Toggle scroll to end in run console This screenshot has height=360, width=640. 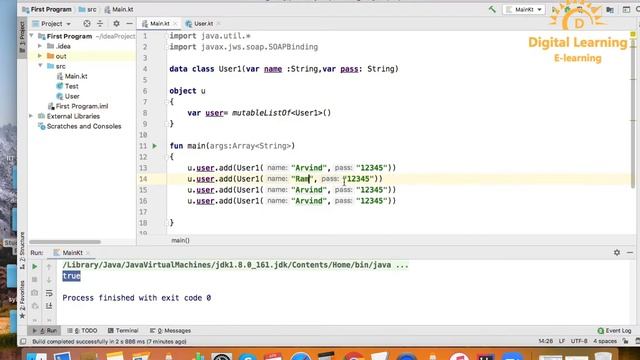tap(49, 306)
